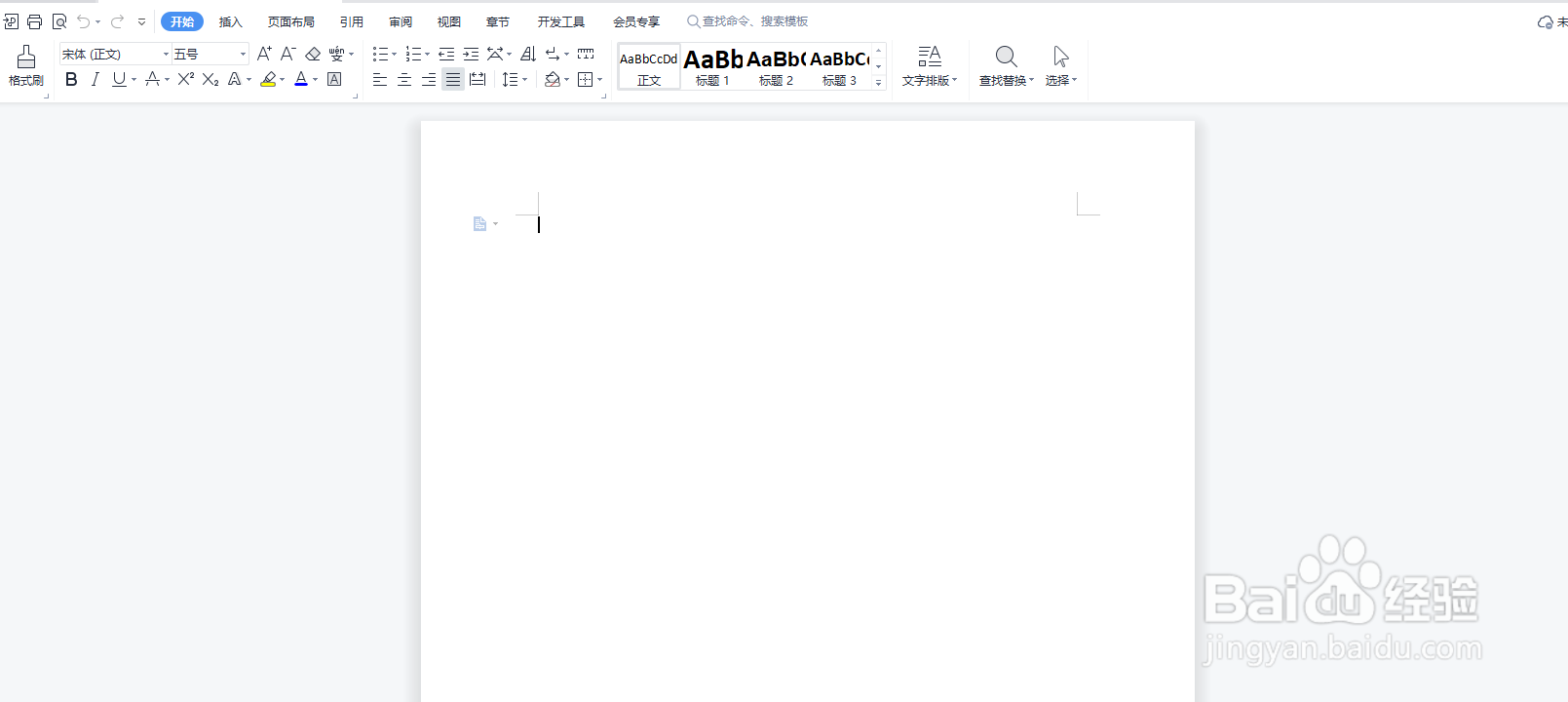Expand line spacing dropdown
The image size is (1568, 702).
click(x=524, y=80)
